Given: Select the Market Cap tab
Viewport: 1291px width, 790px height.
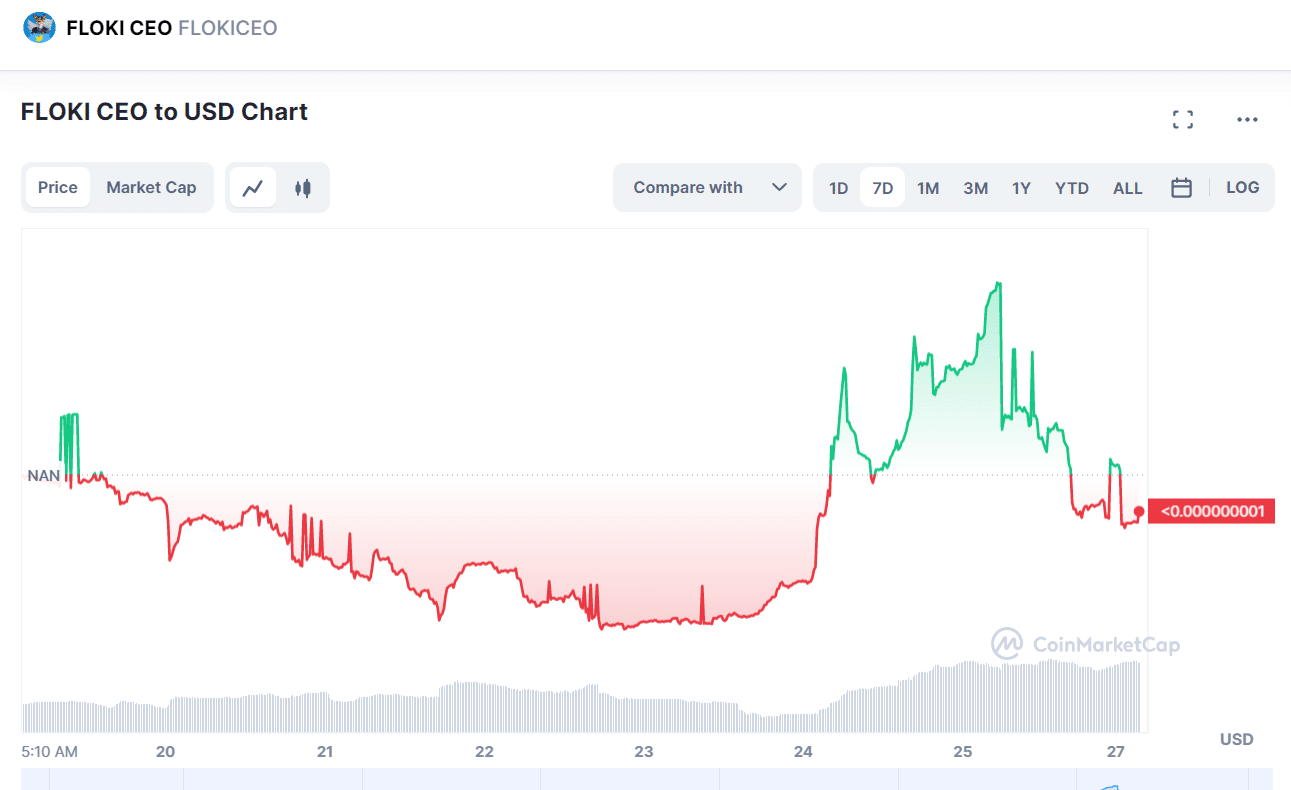Looking at the screenshot, I should pos(151,188).
